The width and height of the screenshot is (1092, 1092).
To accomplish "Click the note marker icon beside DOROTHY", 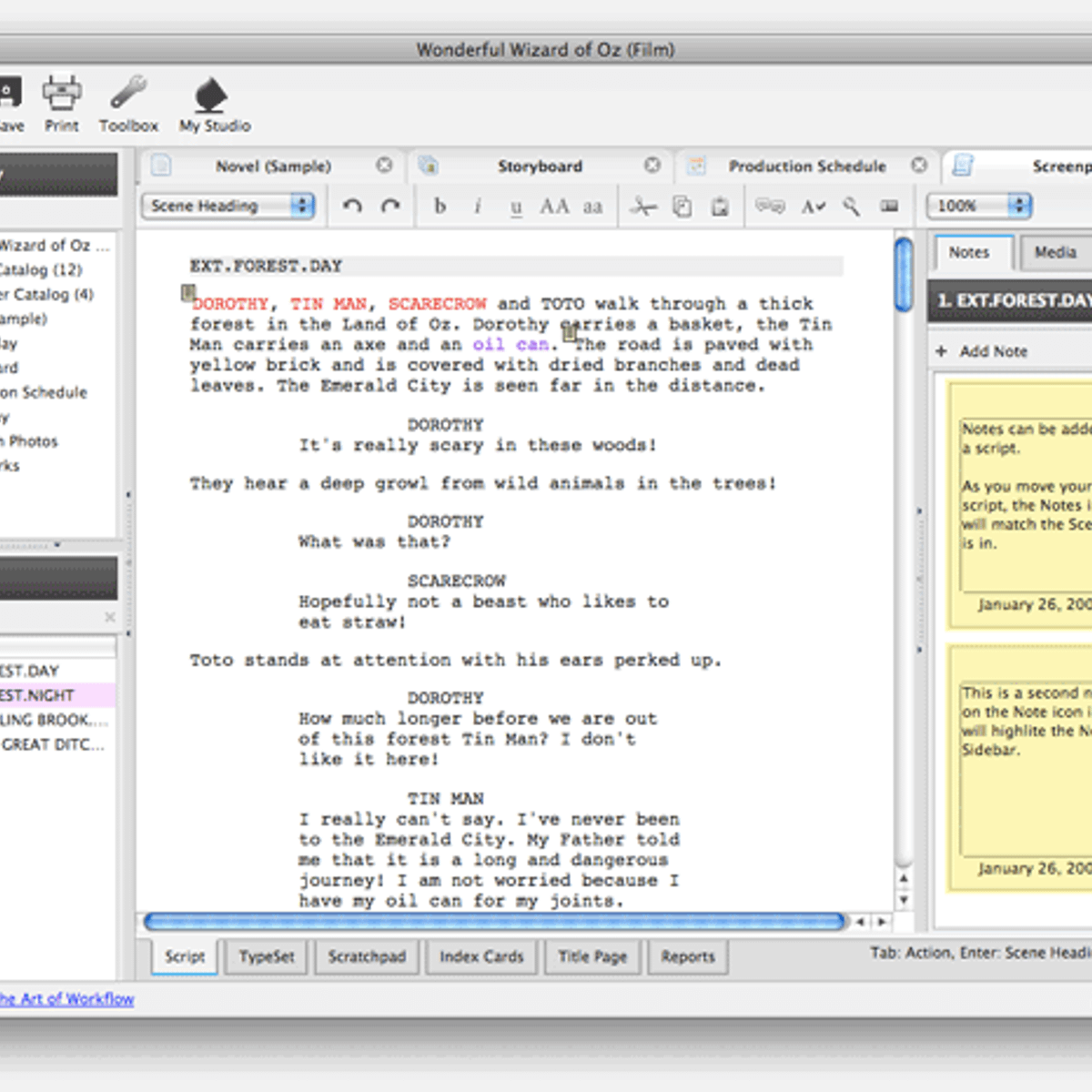I will pyautogui.click(x=187, y=293).
